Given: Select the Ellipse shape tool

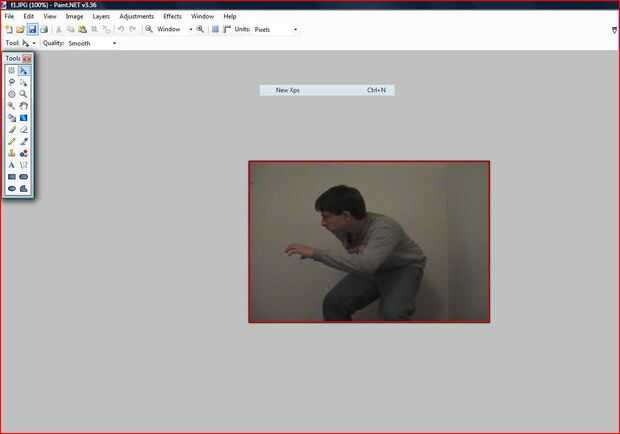Looking at the screenshot, I should pos(11,189).
